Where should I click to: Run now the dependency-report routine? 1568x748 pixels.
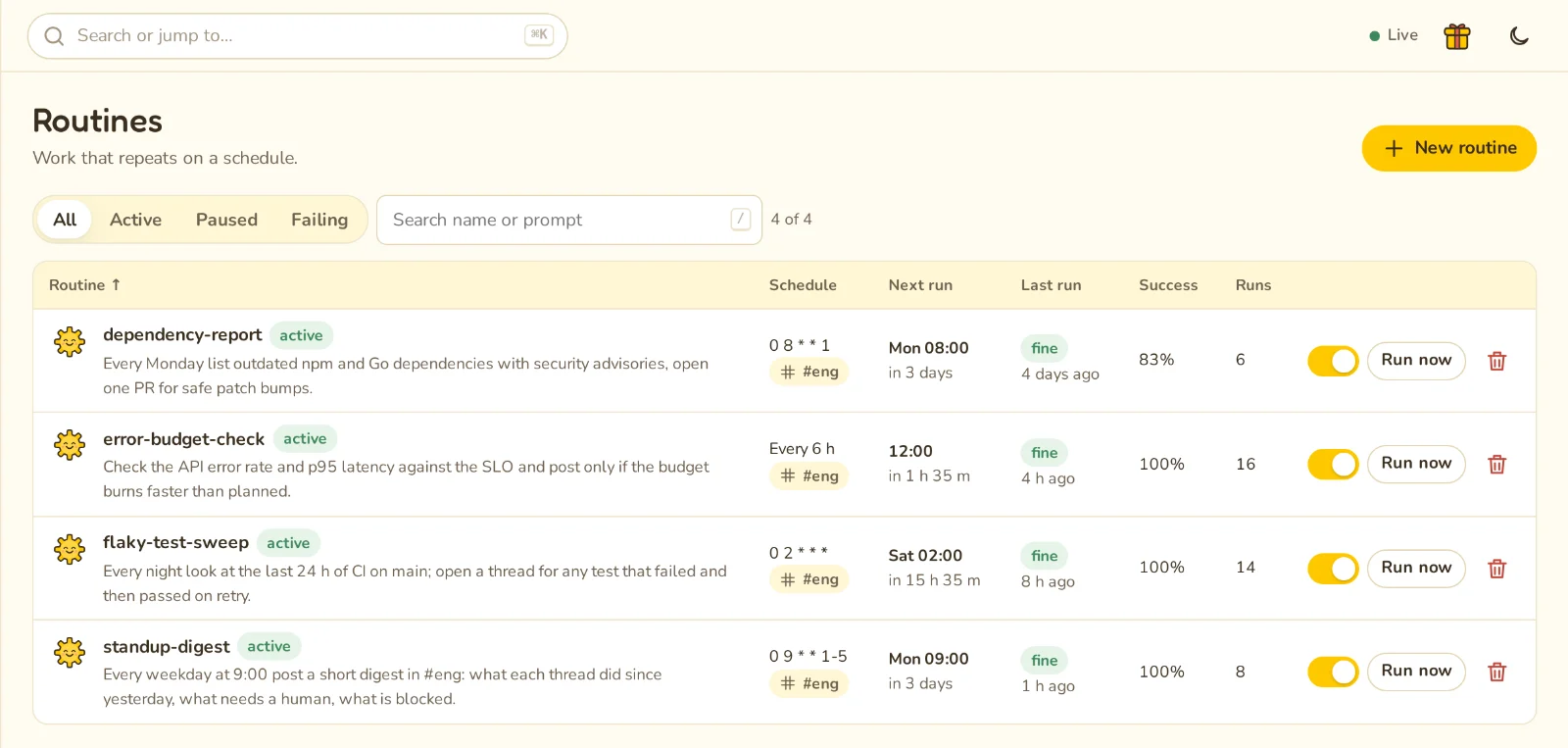click(1416, 361)
